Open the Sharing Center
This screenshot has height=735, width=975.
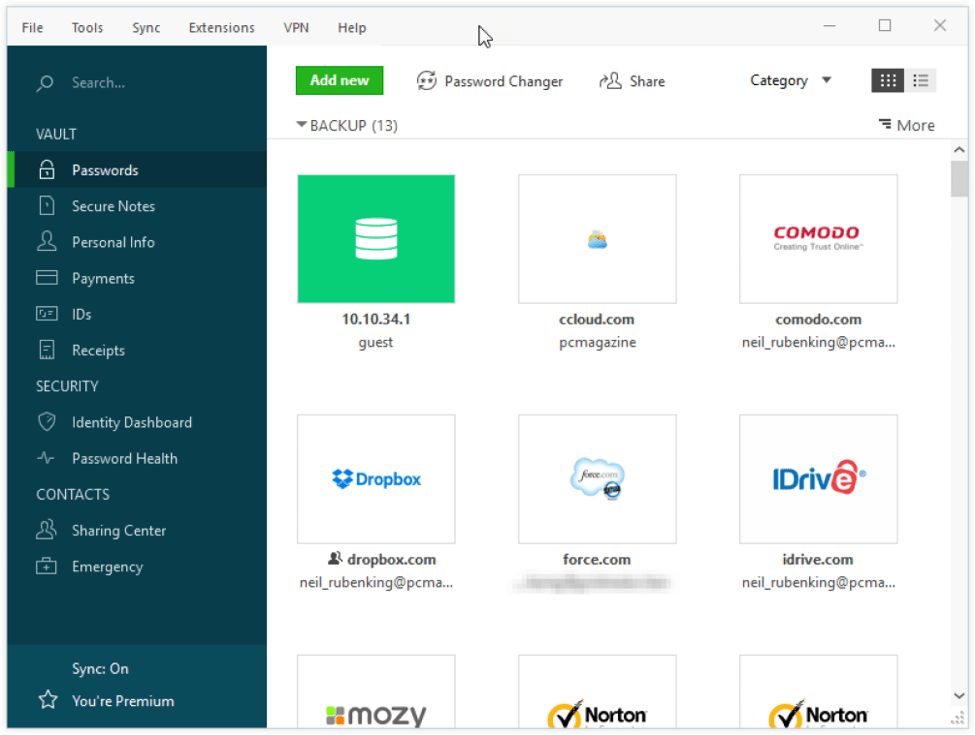pos(119,530)
